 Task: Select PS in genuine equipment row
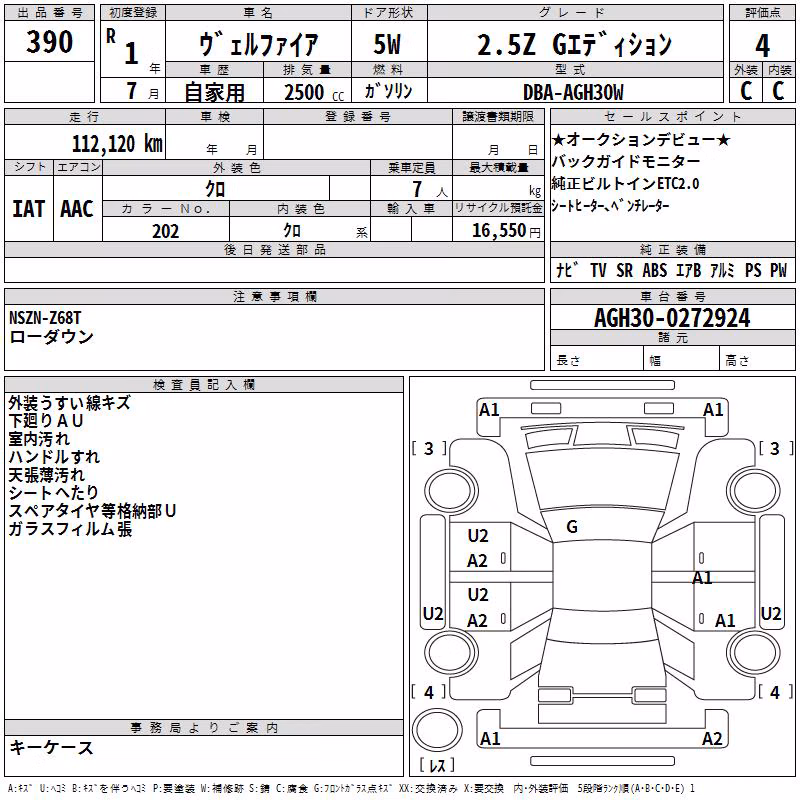point(753,270)
